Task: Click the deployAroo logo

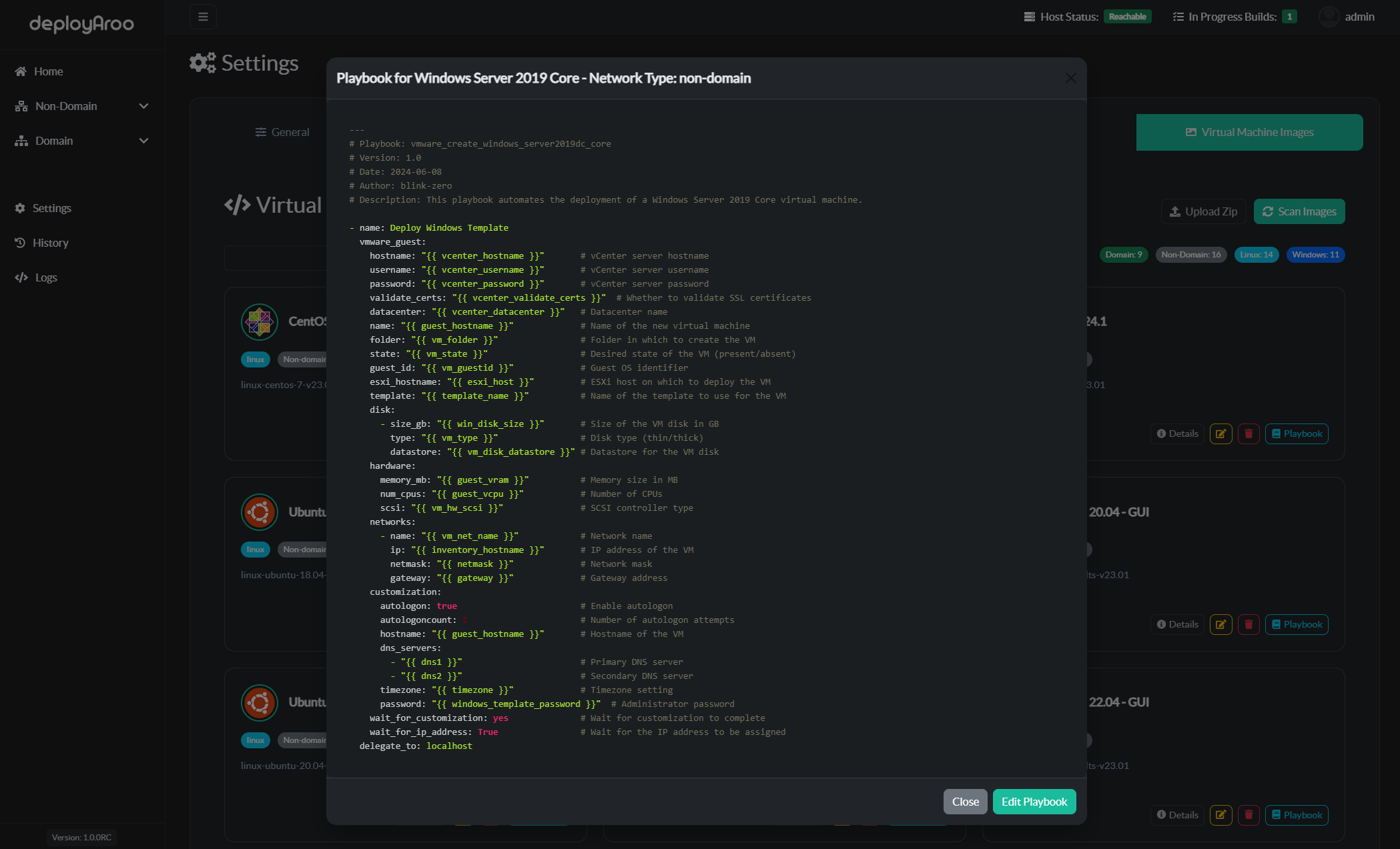Action: point(81,23)
